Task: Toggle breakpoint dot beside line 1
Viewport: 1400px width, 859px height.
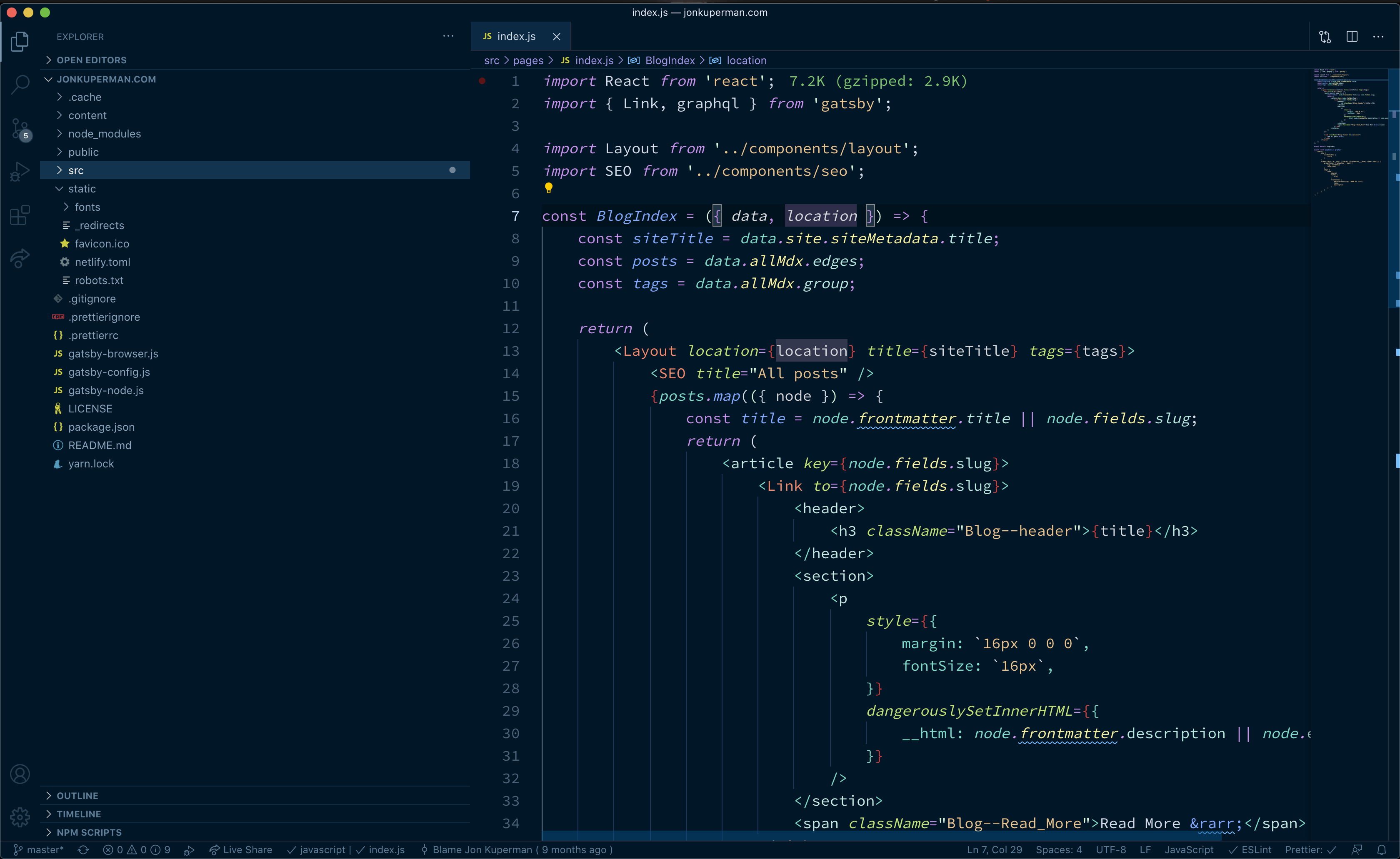Action: (x=482, y=81)
